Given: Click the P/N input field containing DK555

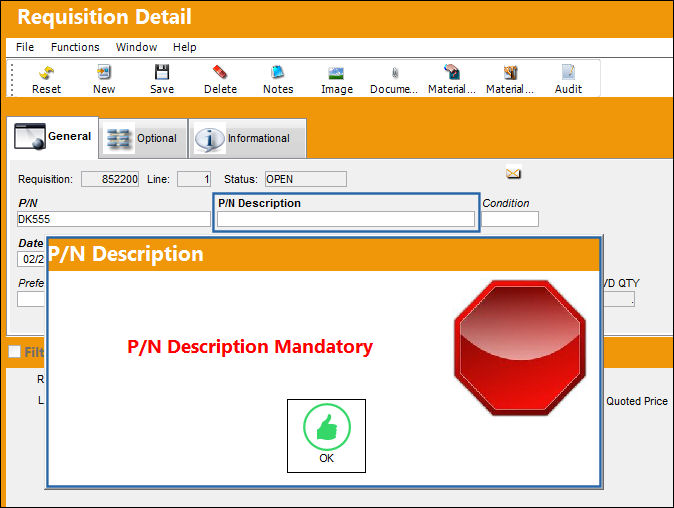Looking at the screenshot, I should 114,219.
